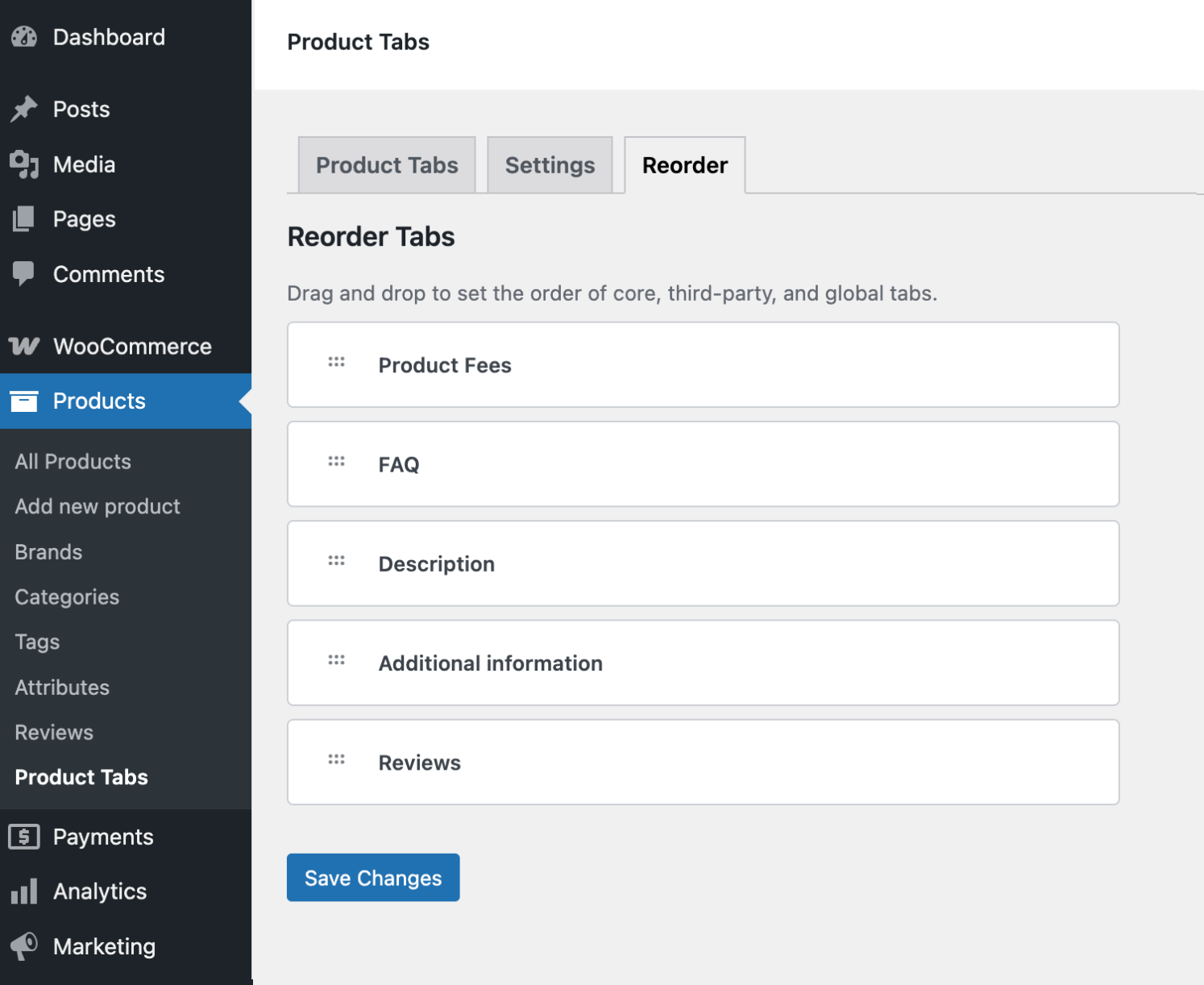Click the WooCommerce logo icon
Viewport: 1204px width, 985px height.
(24, 346)
